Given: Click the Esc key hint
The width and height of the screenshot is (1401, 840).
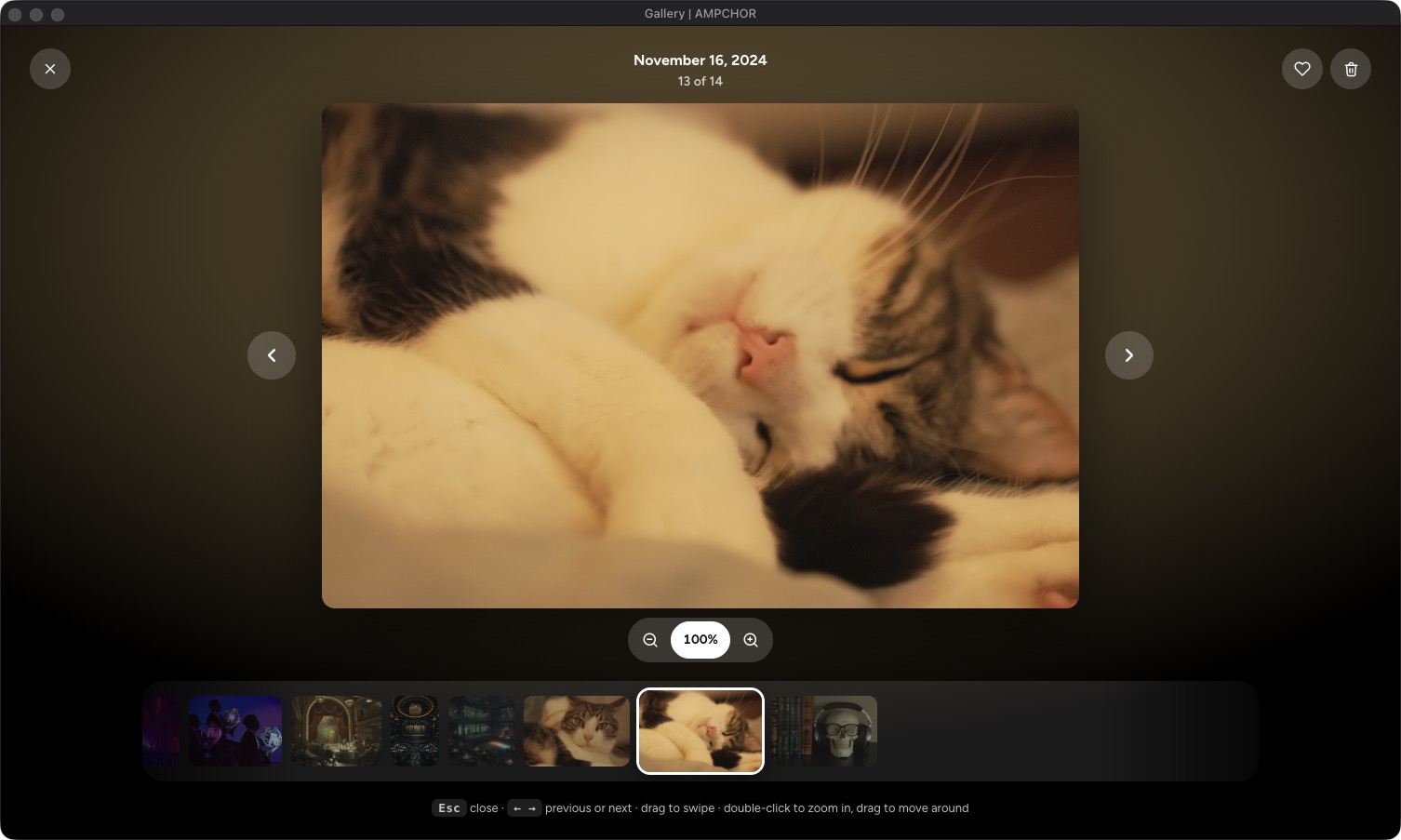Looking at the screenshot, I should coord(449,808).
